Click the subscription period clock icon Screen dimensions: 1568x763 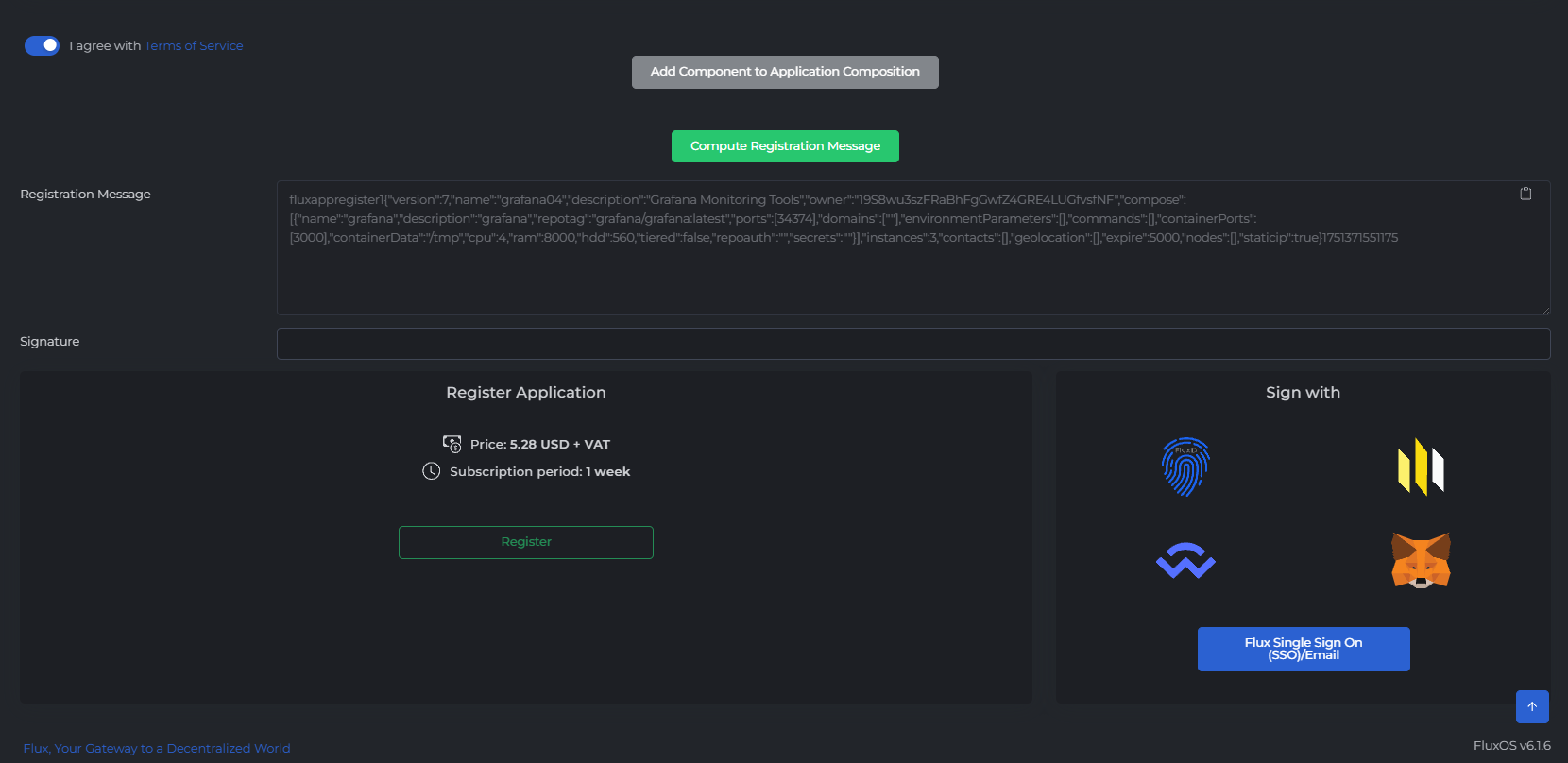pyautogui.click(x=432, y=471)
